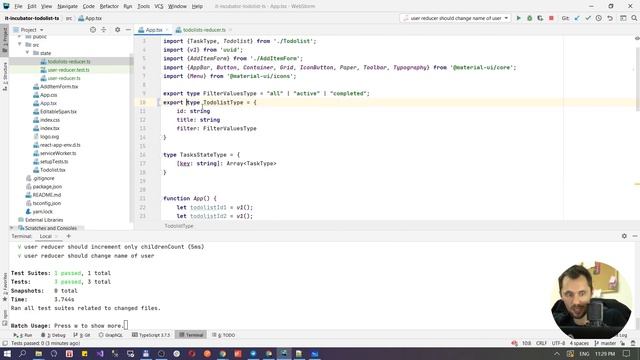Open Project panel settings gear
Screen dimensions: 640x360
tap(118, 30)
